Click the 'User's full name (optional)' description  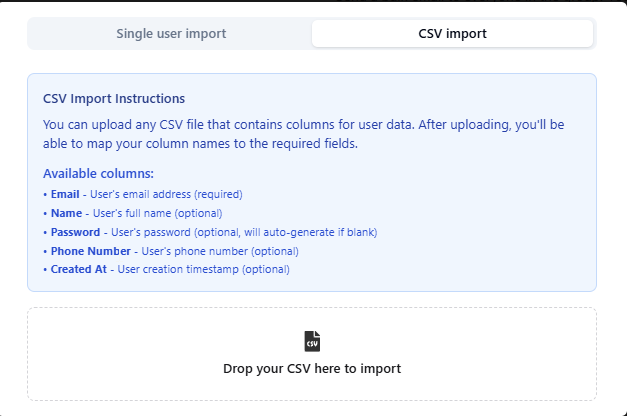click(x=156, y=213)
